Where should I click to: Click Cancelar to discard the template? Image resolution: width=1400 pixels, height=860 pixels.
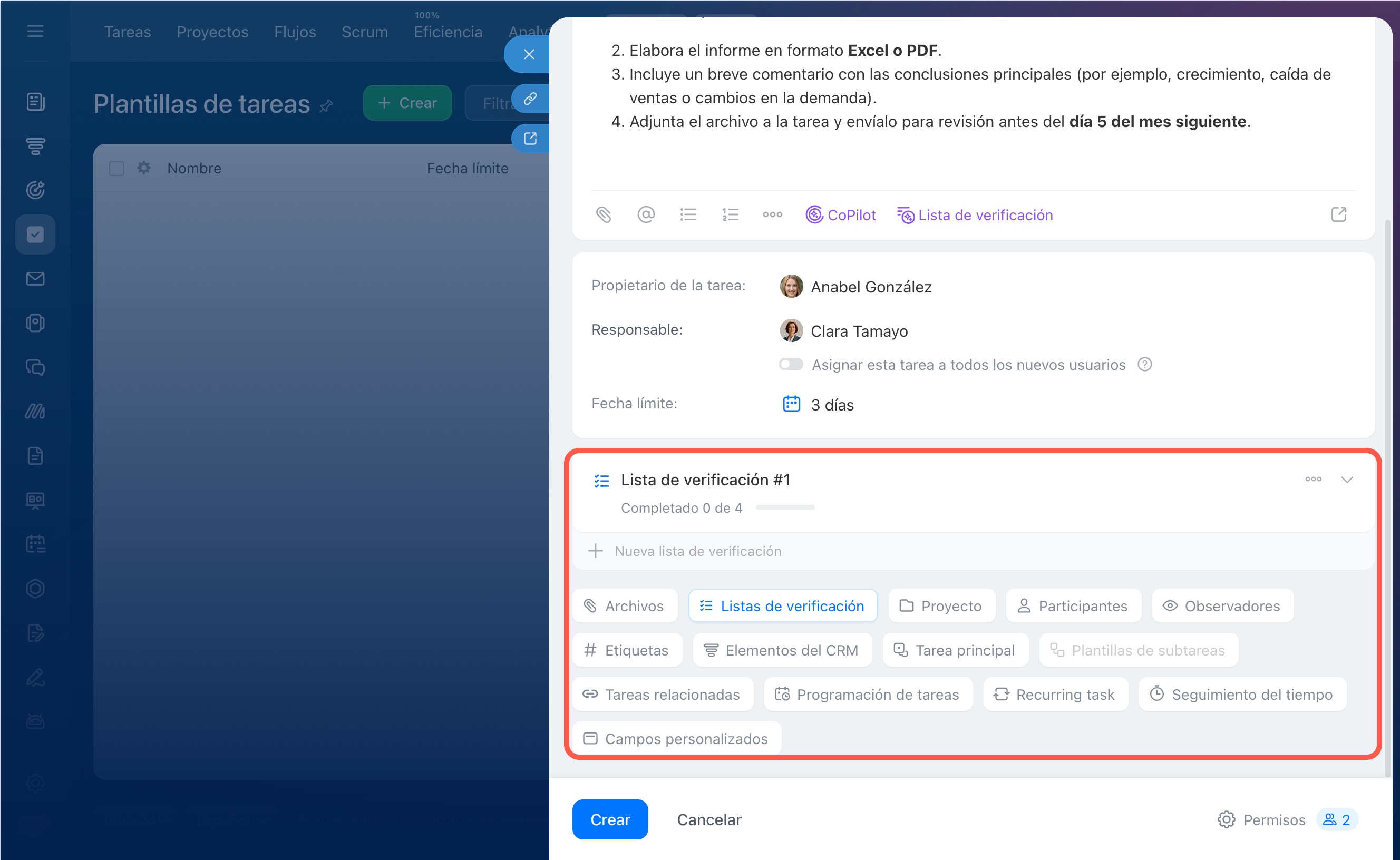tap(709, 819)
